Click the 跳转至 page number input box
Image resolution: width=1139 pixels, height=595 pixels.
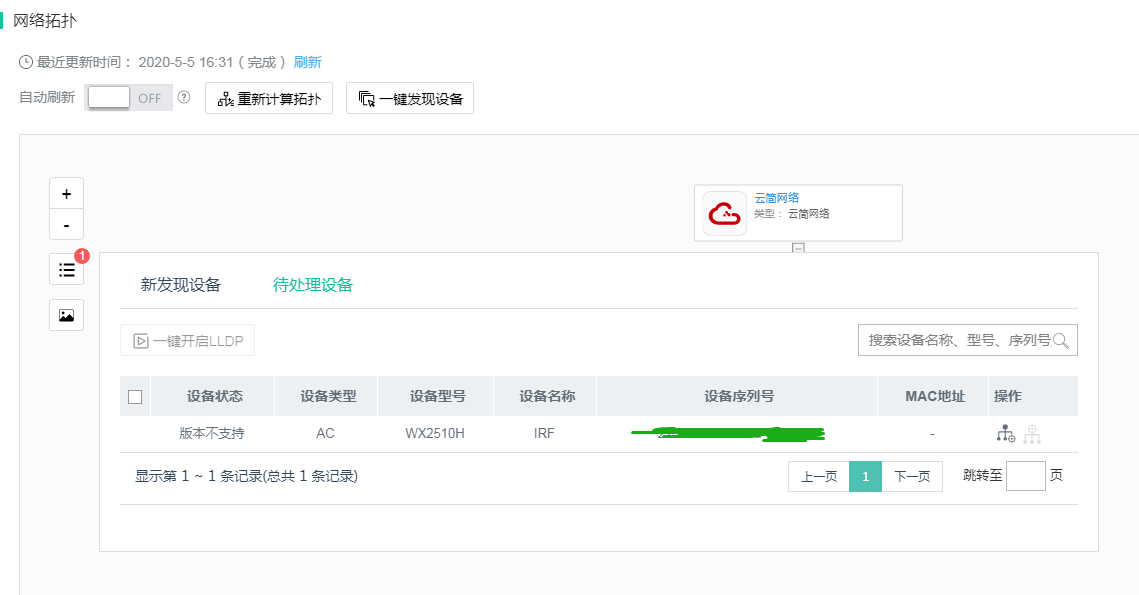pyautogui.click(x=1025, y=476)
